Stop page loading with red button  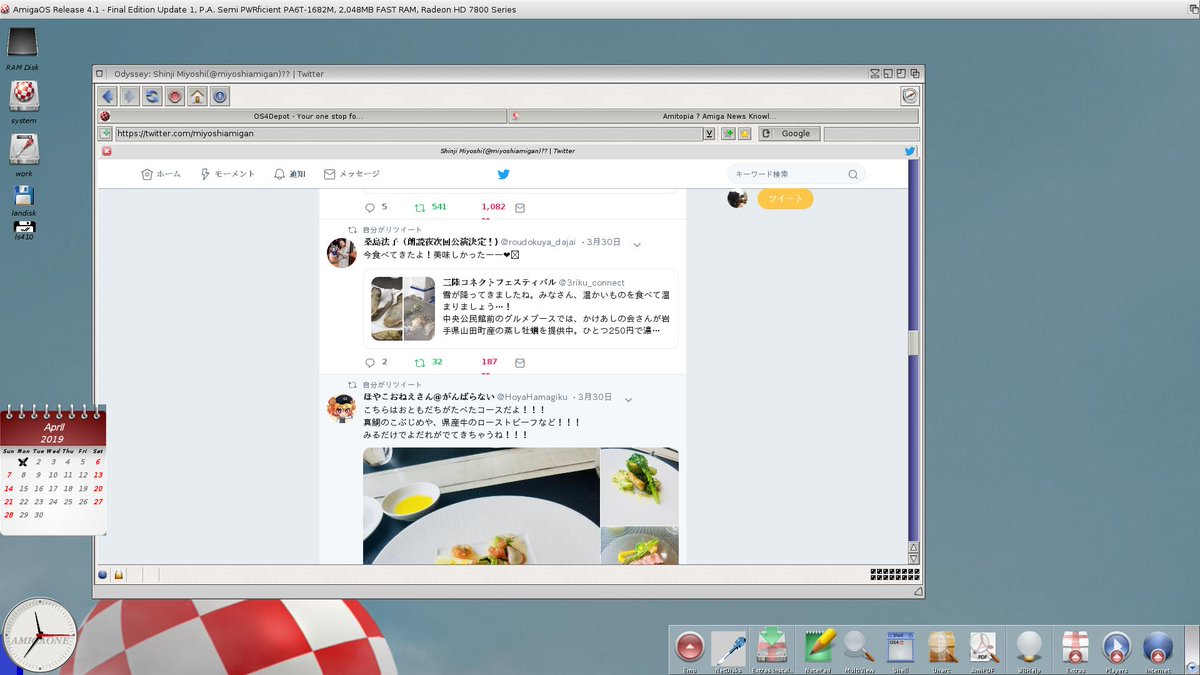pos(175,96)
